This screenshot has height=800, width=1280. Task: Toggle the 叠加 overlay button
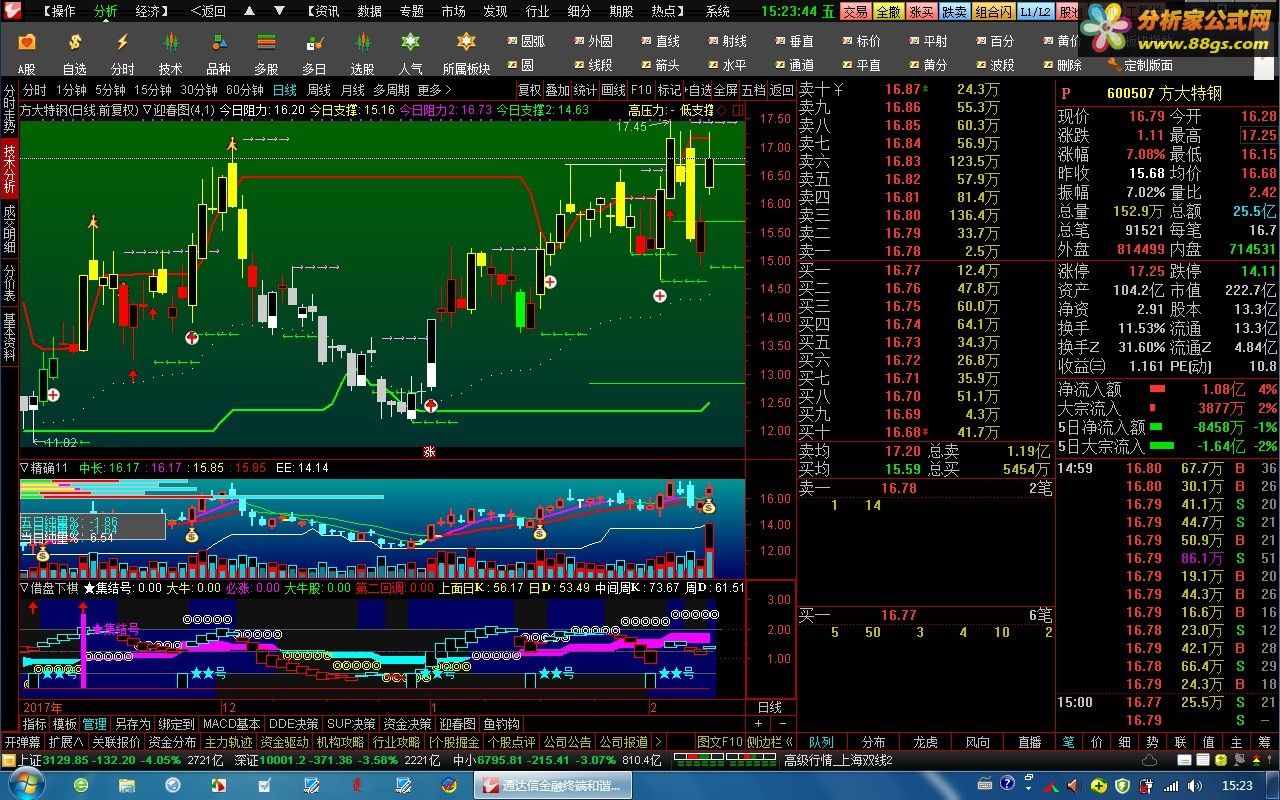pos(557,90)
